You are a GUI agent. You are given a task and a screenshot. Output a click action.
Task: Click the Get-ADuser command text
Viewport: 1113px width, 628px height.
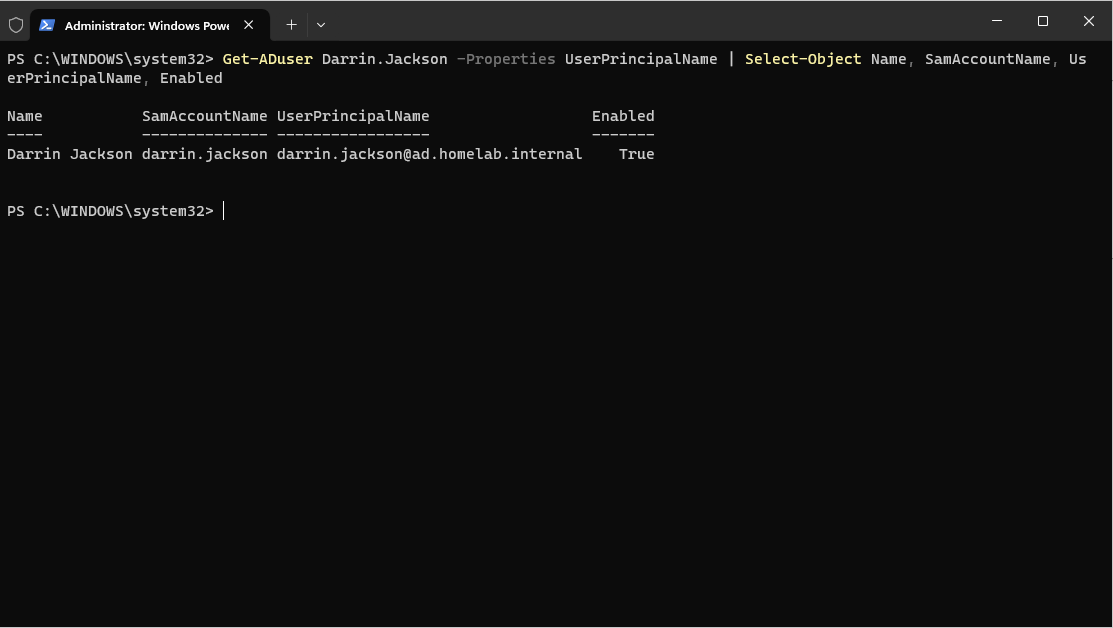tap(268, 59)
